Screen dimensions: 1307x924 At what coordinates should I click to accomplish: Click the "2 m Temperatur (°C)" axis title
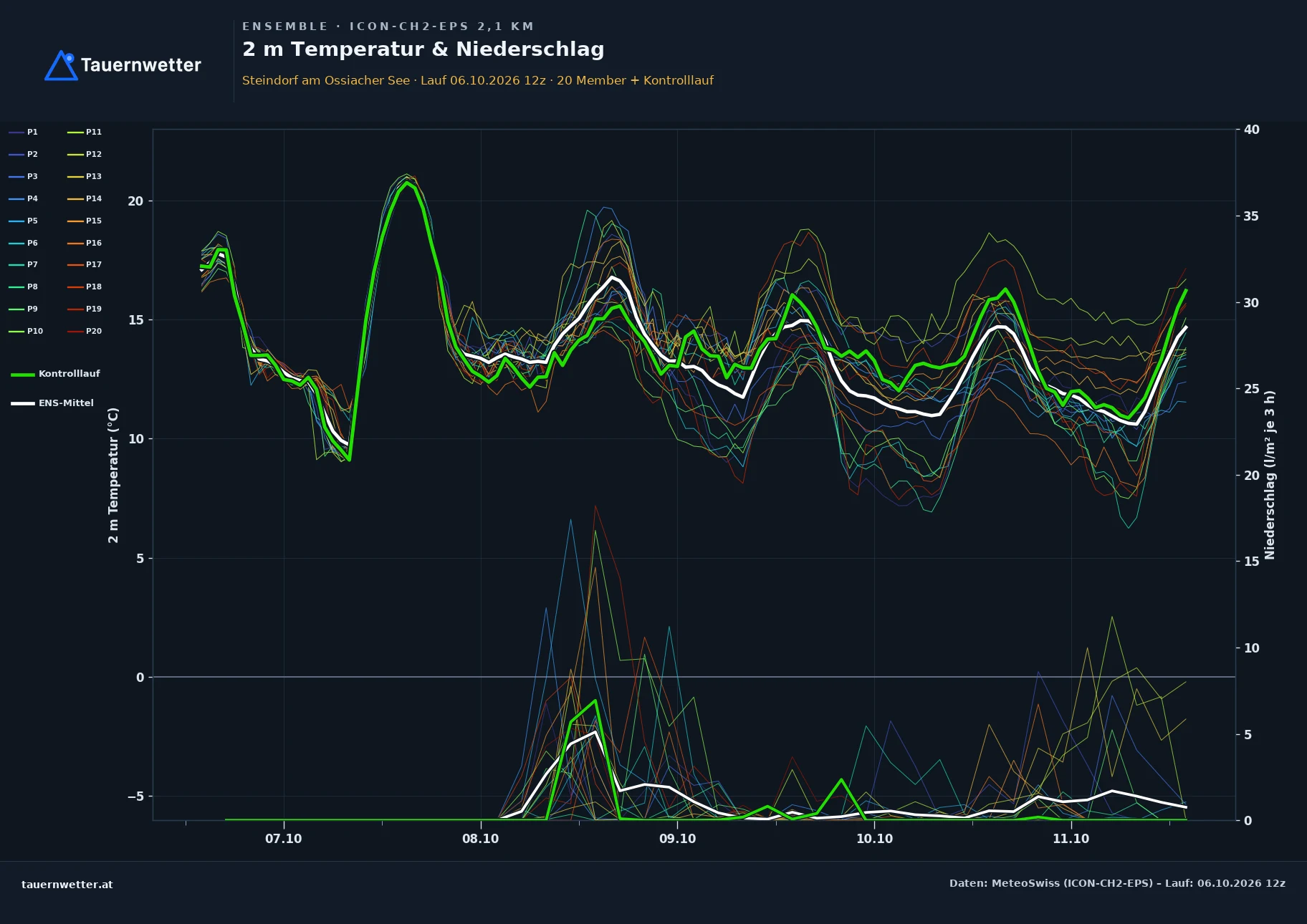[x=113, y=475]
